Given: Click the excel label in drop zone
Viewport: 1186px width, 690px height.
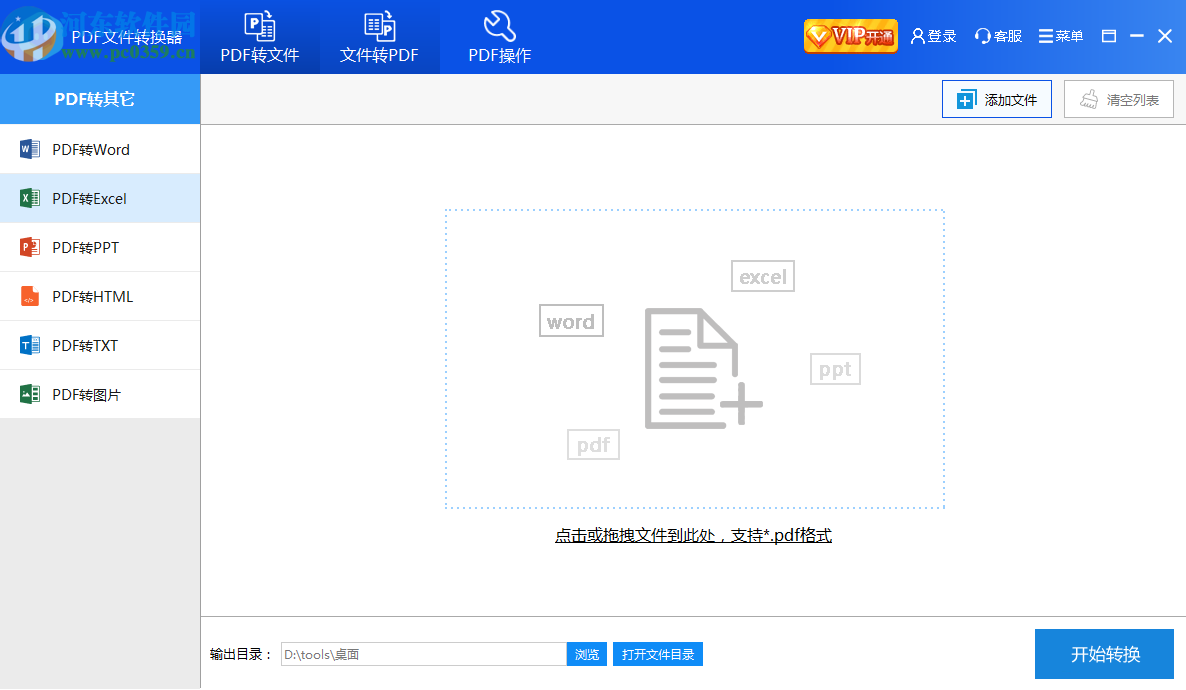Looking at the screenshot, I should [x=762, y=276].
